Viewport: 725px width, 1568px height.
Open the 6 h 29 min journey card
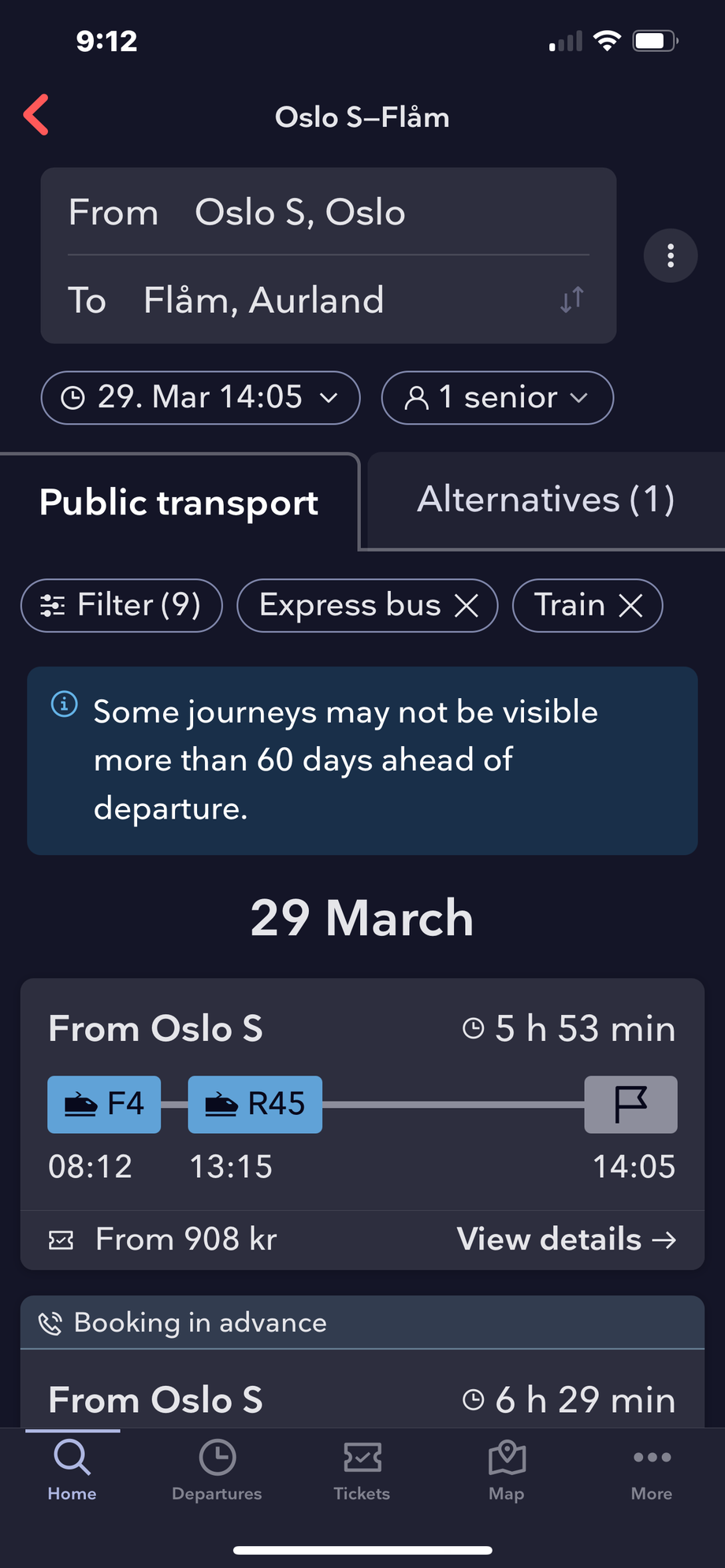362,1399
